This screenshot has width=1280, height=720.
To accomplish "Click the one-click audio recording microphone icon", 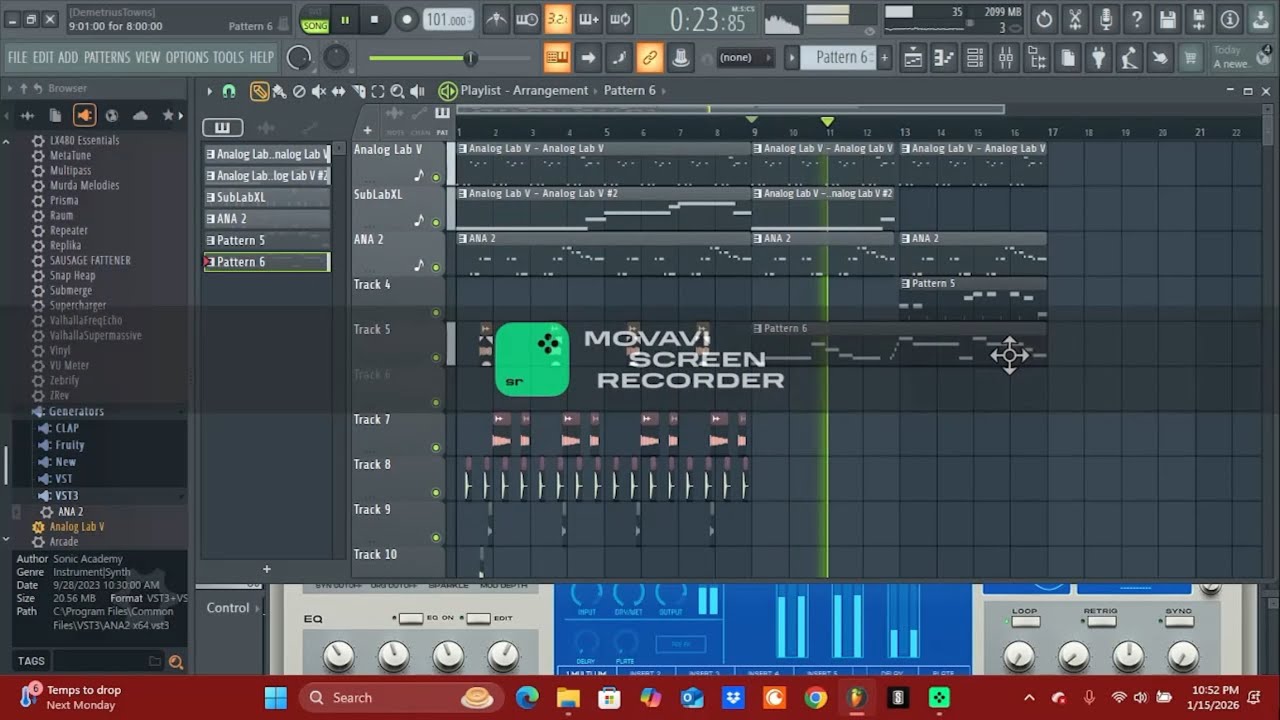I will 1106,19.
